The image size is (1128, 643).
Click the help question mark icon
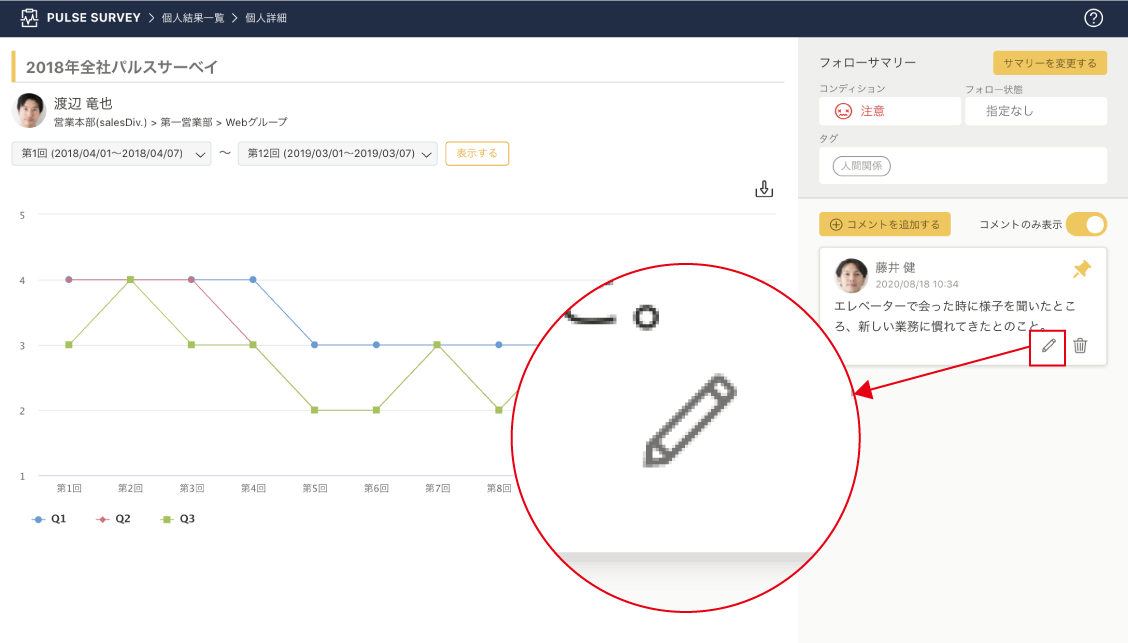click(x=1093, y=18)
